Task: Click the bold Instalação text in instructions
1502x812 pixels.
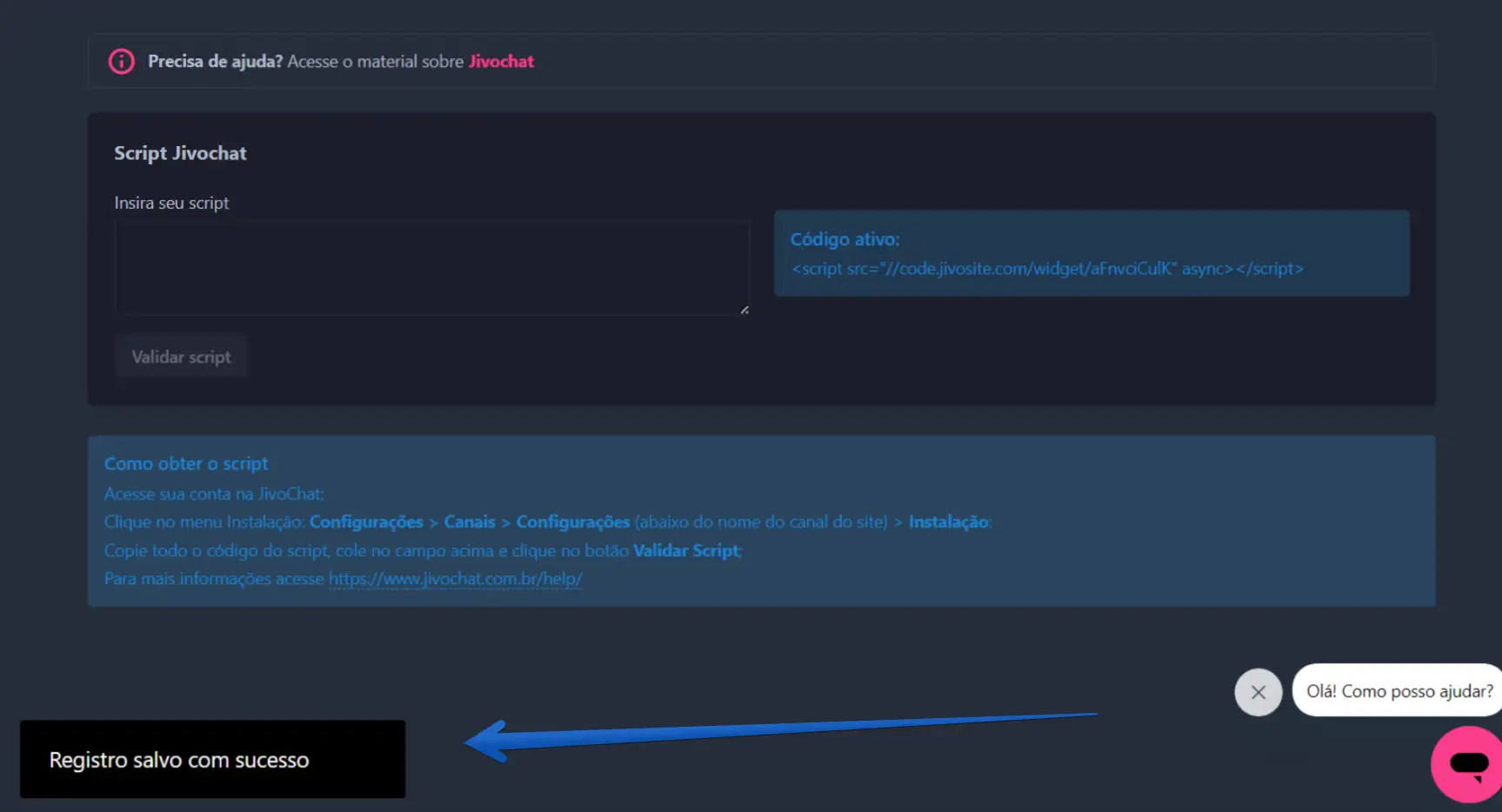Action: pos(948,522)
